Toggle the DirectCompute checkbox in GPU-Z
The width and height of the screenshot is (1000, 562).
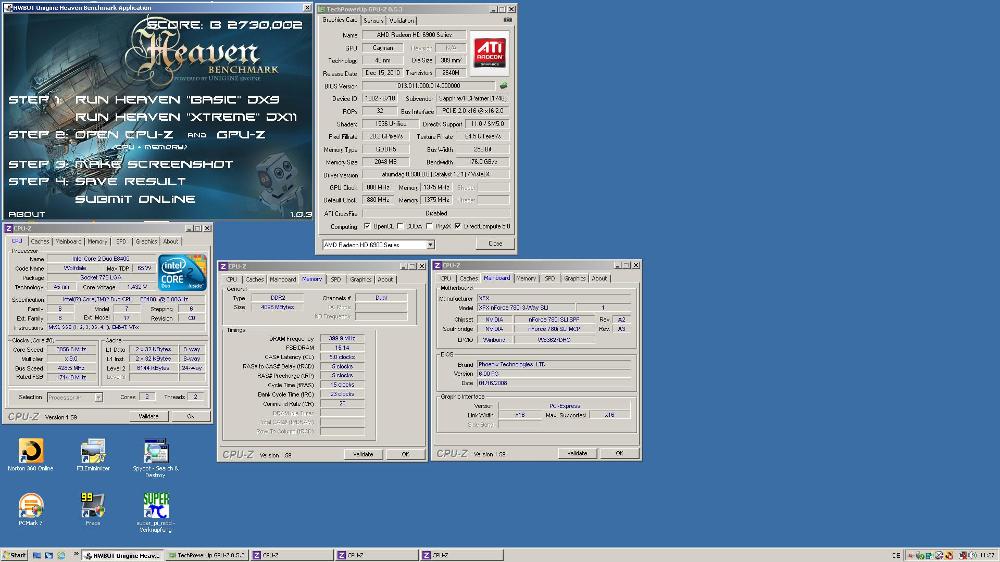(457, 226)
